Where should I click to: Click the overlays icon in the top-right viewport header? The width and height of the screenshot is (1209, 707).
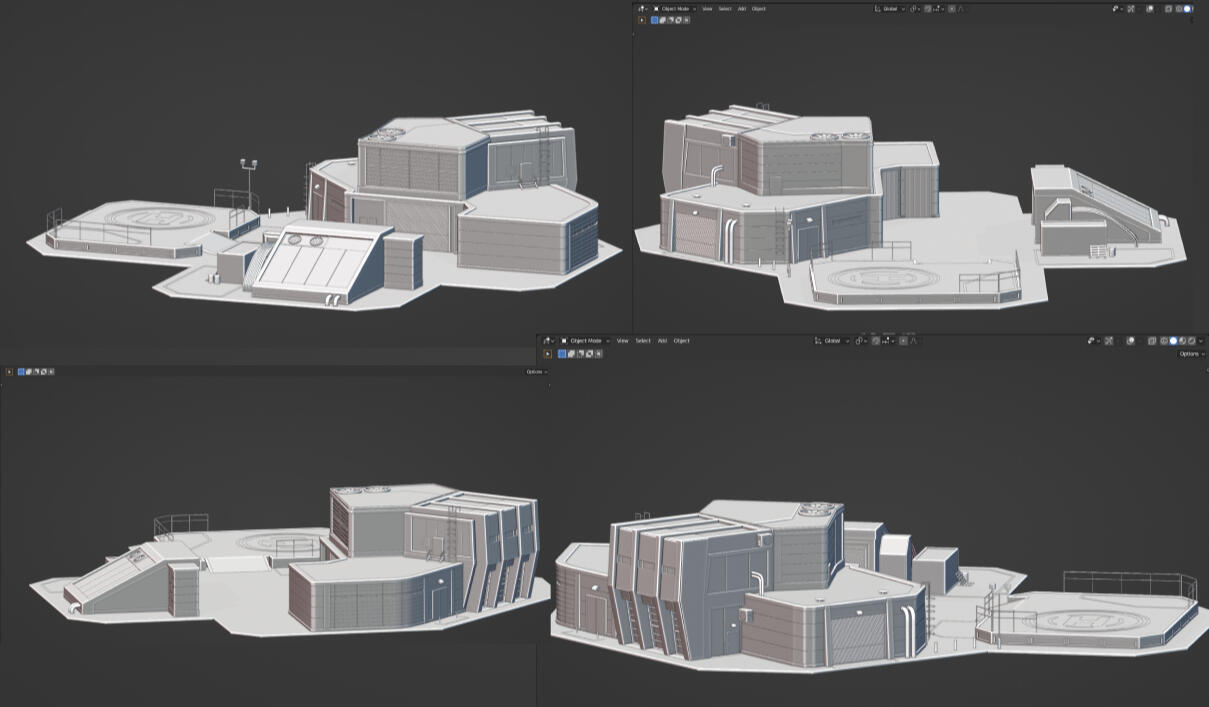[x=1150, y=9]
